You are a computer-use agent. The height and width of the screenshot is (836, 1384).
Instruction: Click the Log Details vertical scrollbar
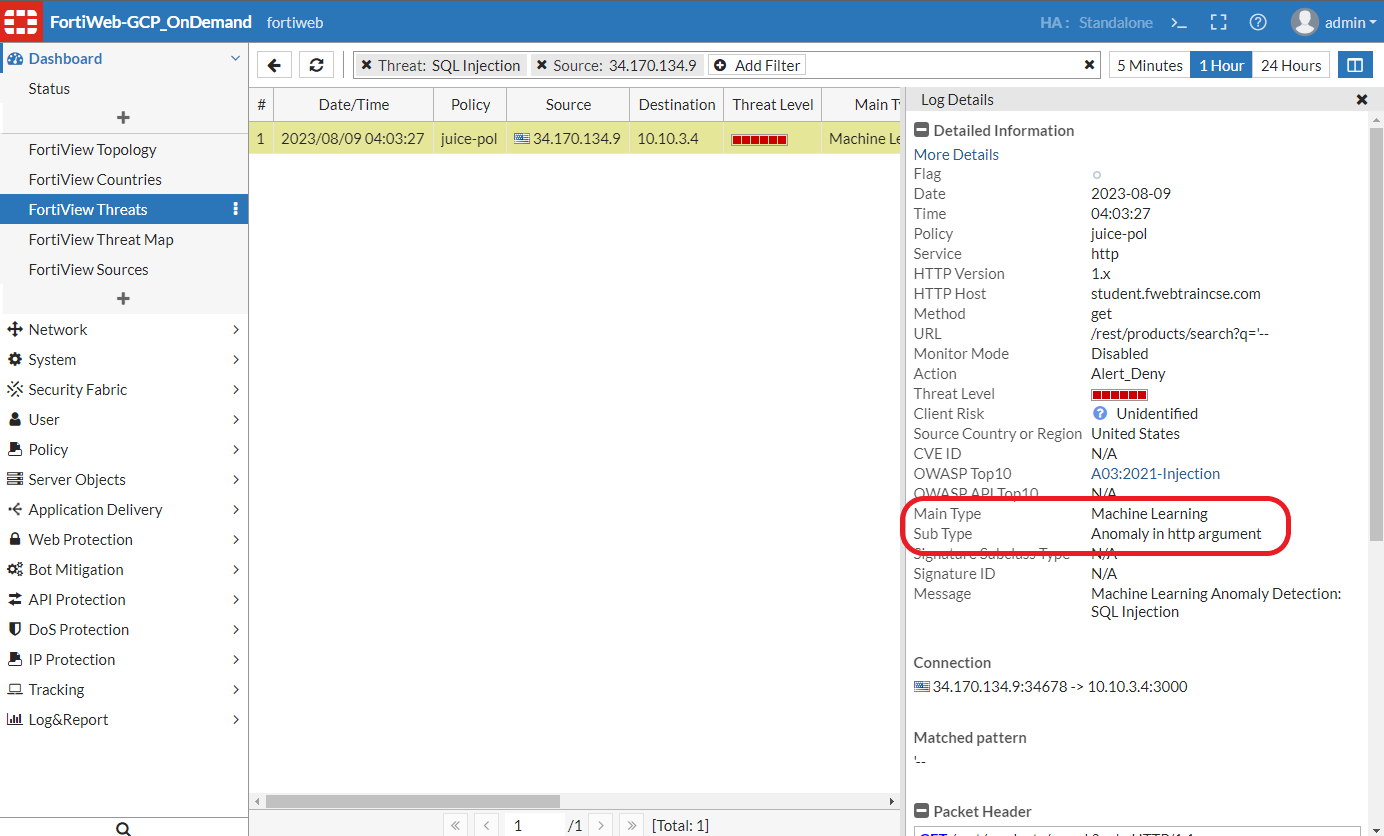(1376, 334)
